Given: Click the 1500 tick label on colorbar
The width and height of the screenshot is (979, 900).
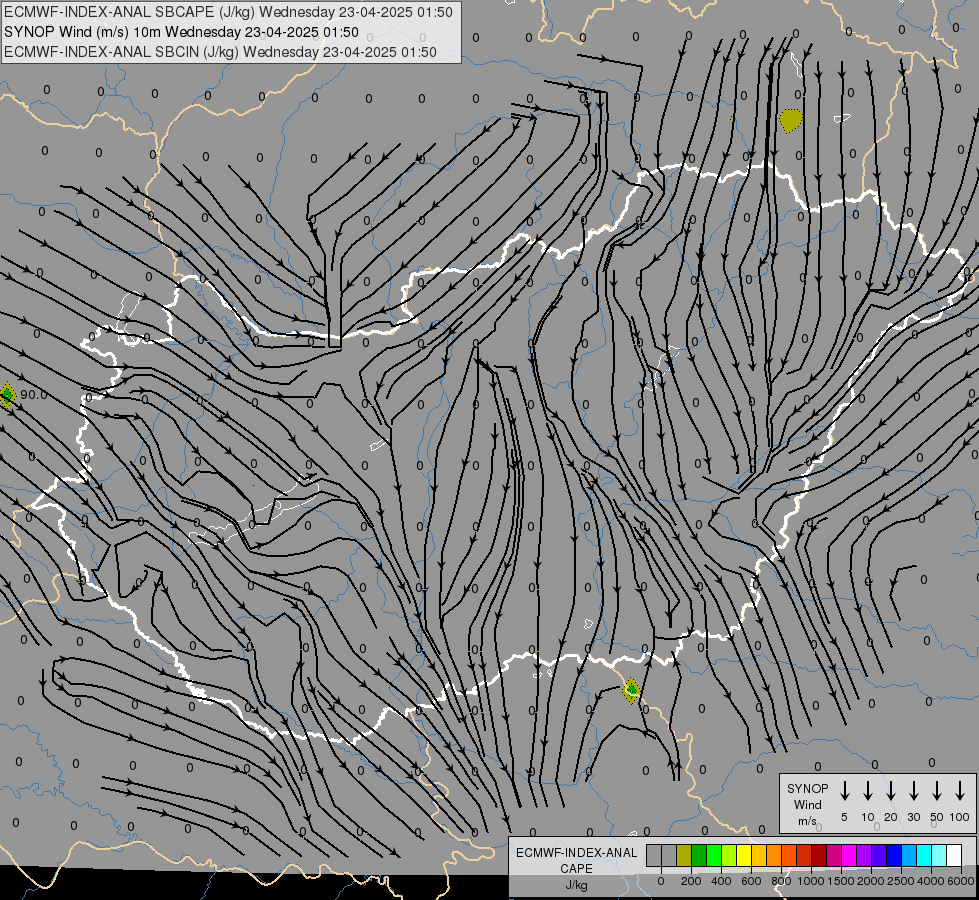Looking at the screenshot, I should coord(841,881).
